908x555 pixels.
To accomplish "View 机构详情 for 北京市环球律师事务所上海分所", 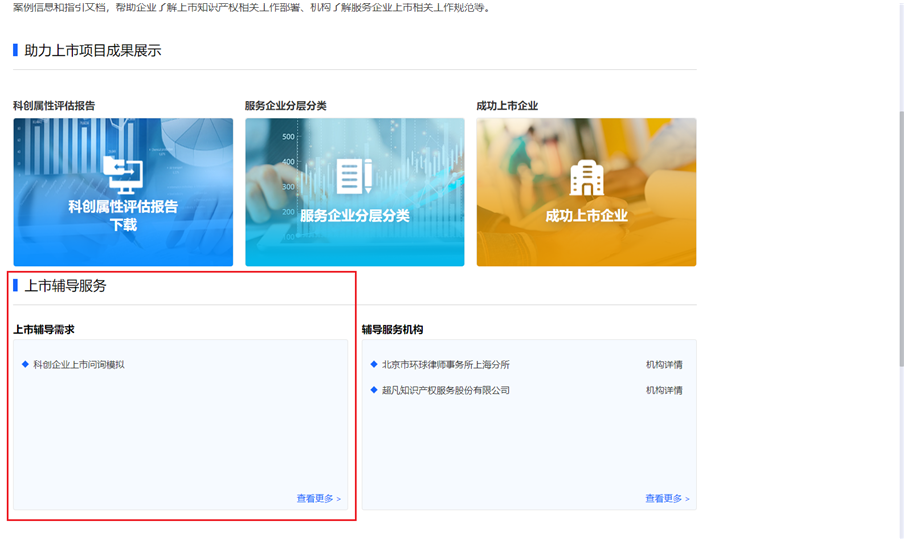I will point(664,364).
